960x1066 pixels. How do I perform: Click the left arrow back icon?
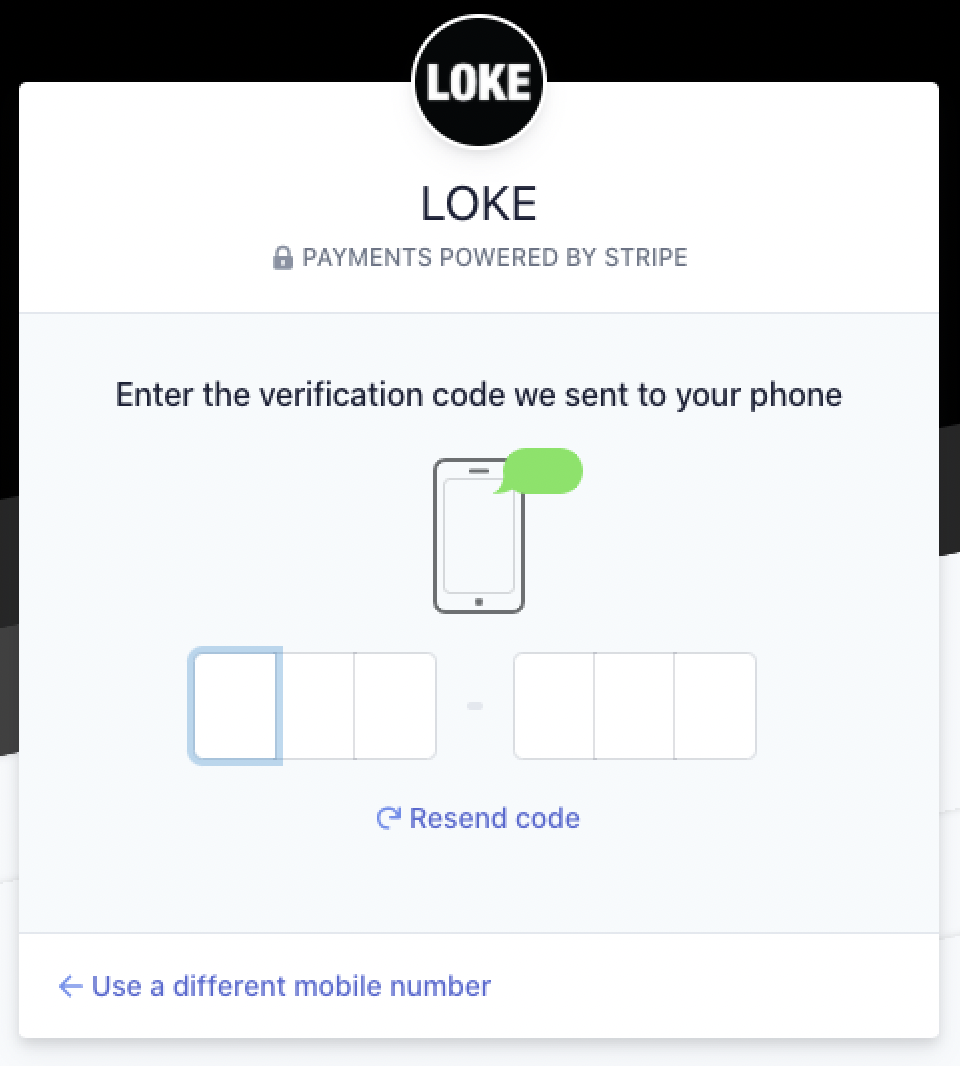71,986
